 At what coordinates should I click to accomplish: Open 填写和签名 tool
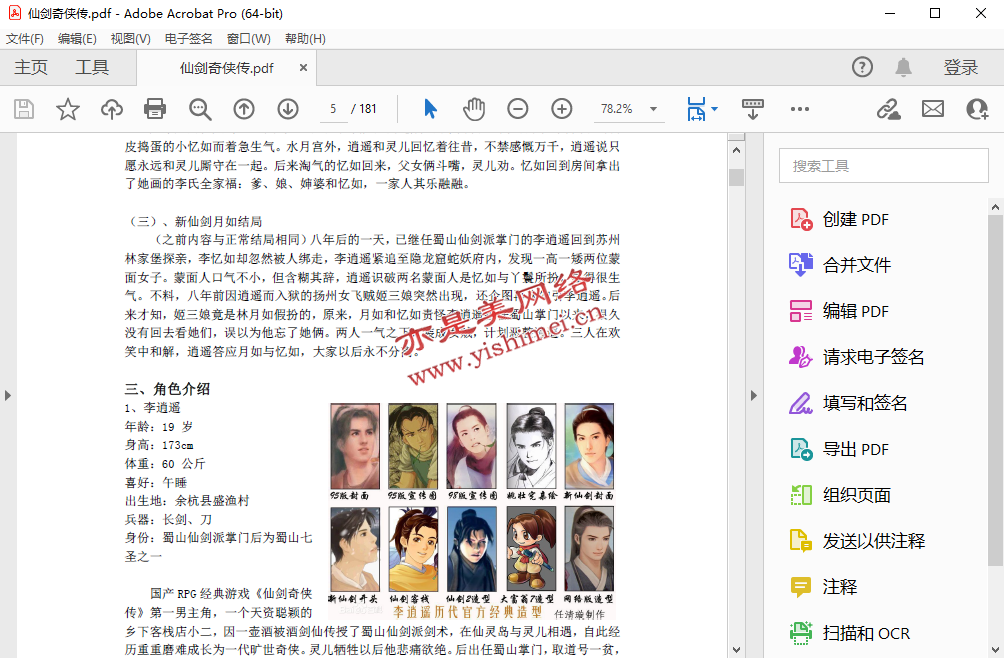coord(848,403)
